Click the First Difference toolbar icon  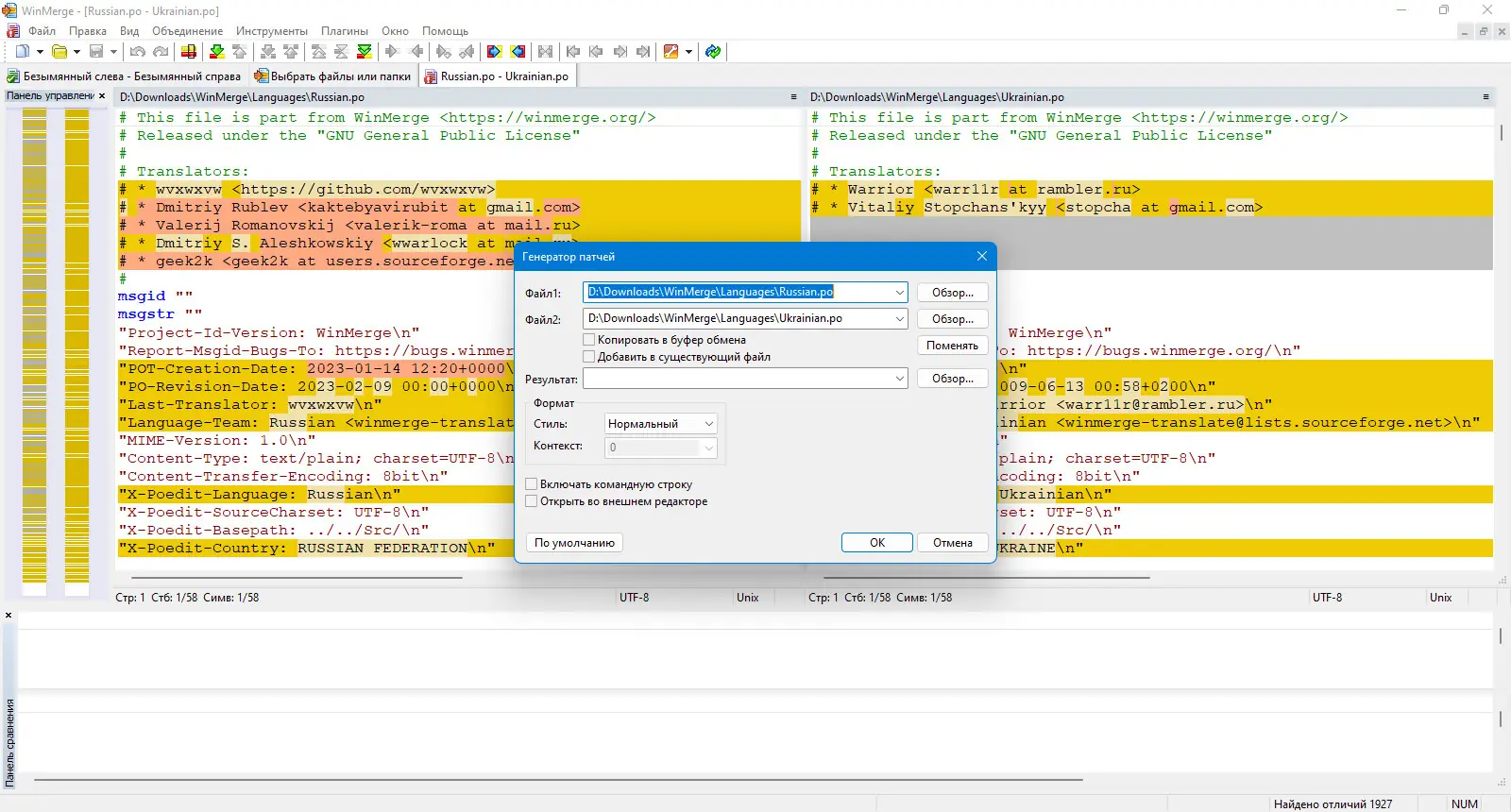click(319, 52)
